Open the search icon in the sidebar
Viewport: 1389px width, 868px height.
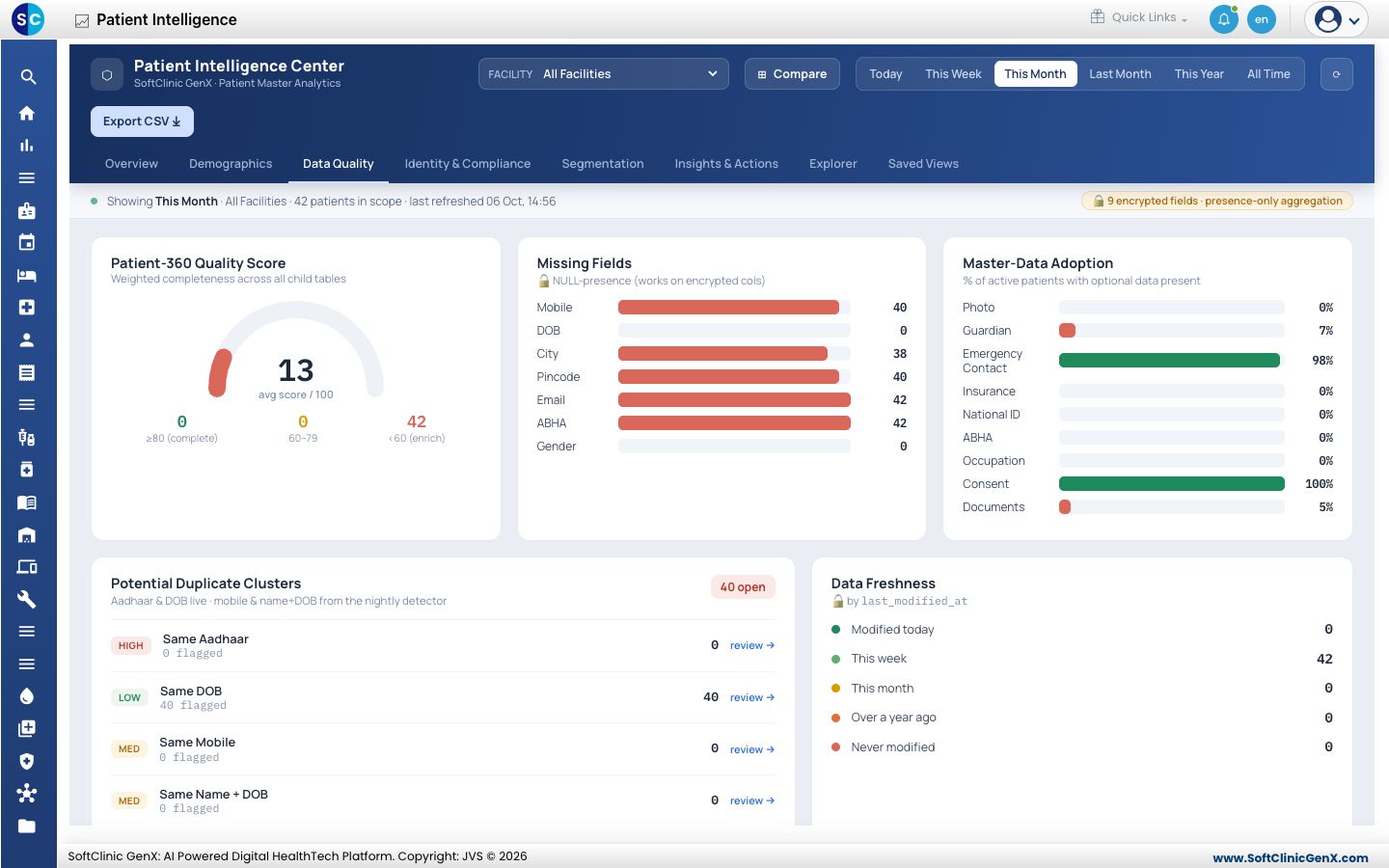tap(27, 77)
